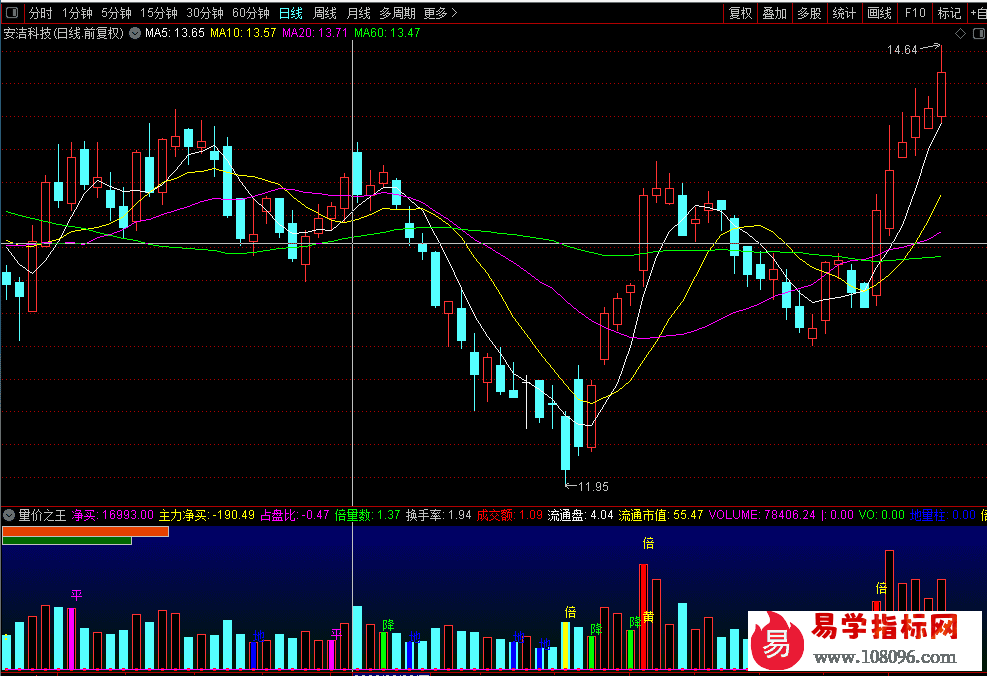Click the 易学指标网 logo
This screenshot has width=987, height=676.
tap(865, 640)
